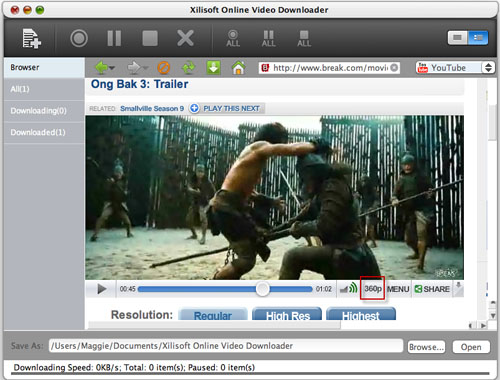Play the video with play button
Viewport: 500px width, 380px height.
pyautogui.click(x=102, y=289)
